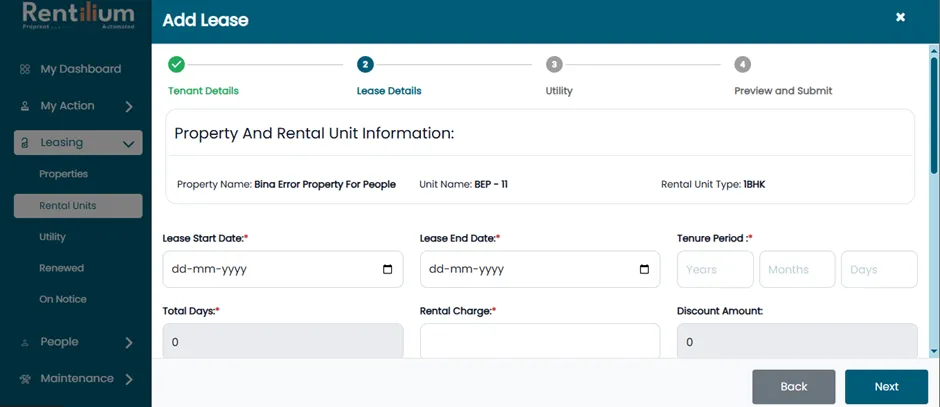Click the Back button
940x407 pixels.
[794, 387]
